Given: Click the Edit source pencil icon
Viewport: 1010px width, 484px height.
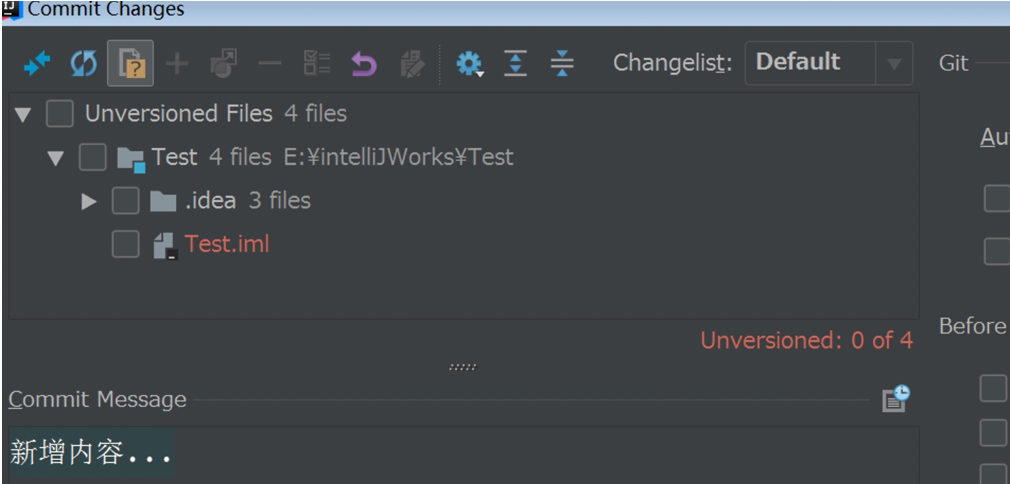Looking at the screenshot, I should tap(412, 63).
